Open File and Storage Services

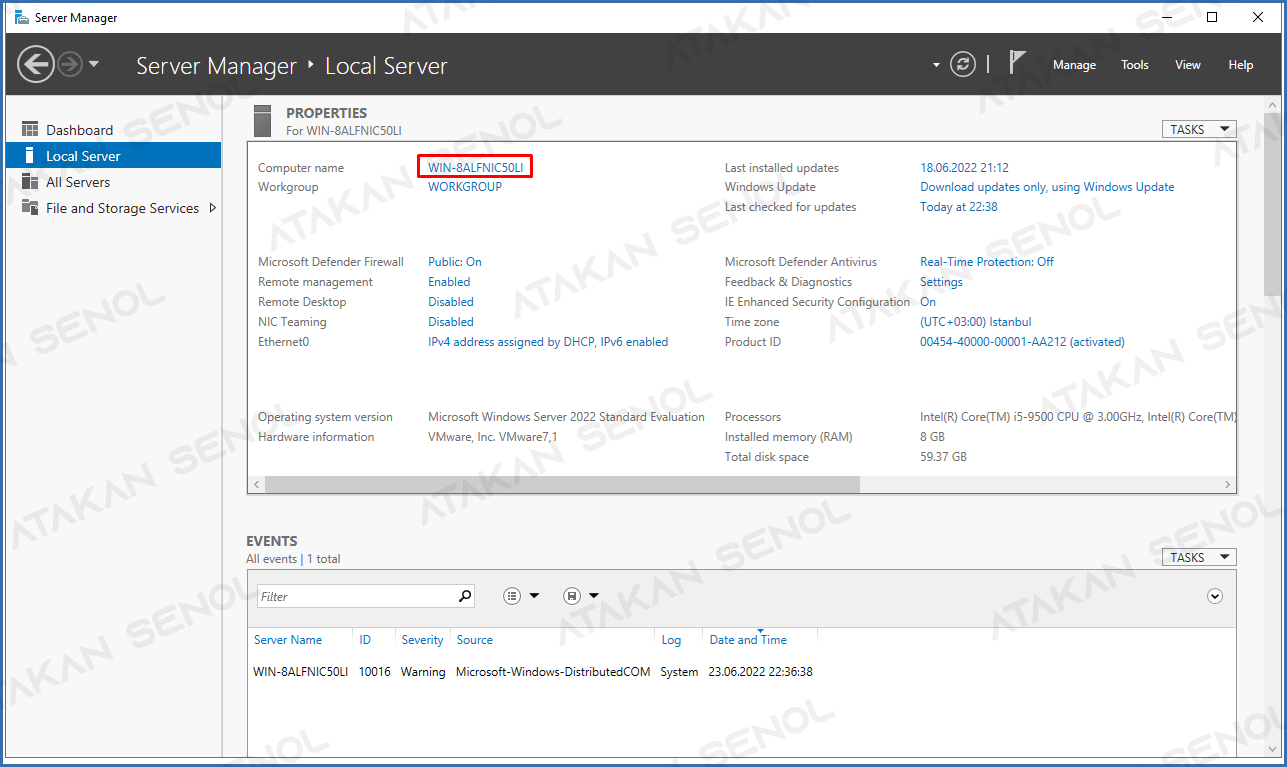coord(122,208)
